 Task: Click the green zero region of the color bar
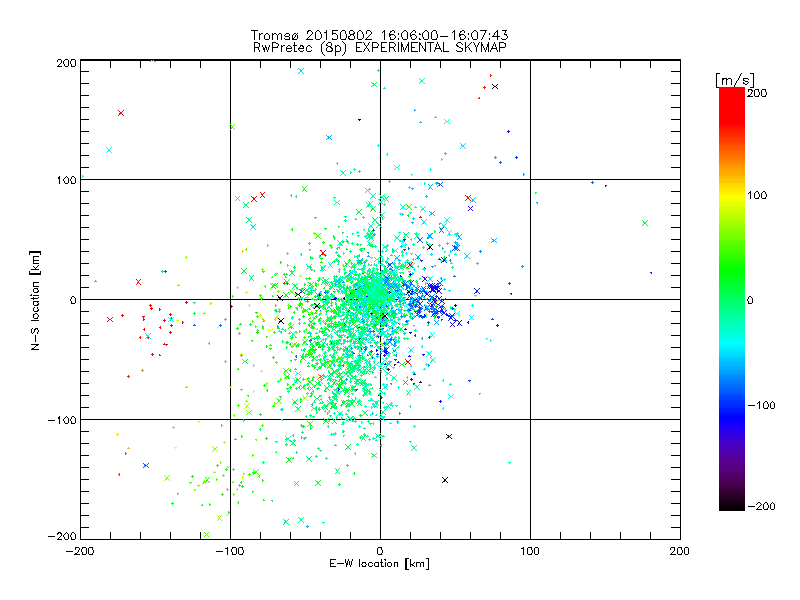coord(732,299)
